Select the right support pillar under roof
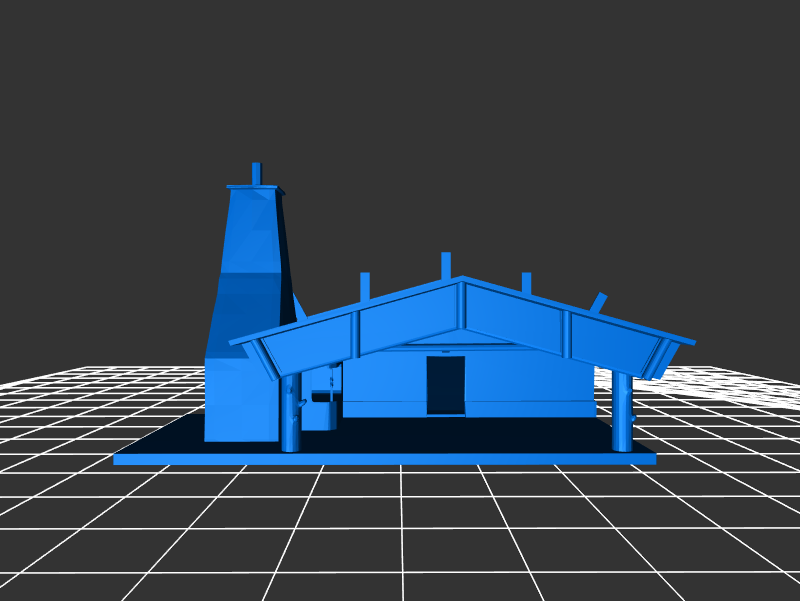 tap(621, 412)
